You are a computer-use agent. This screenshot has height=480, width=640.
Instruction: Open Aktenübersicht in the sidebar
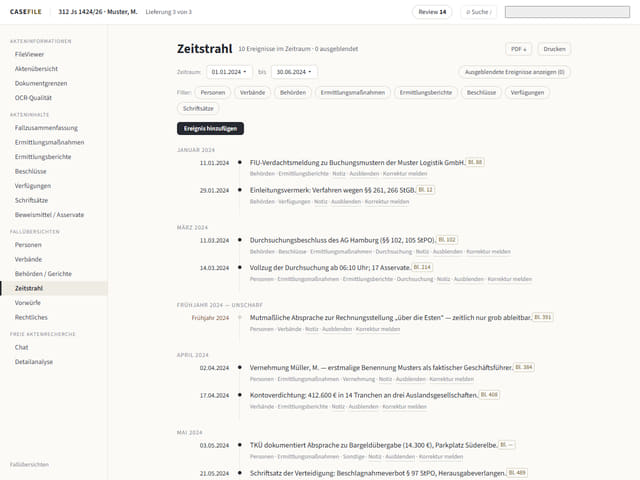pos(36,69)
